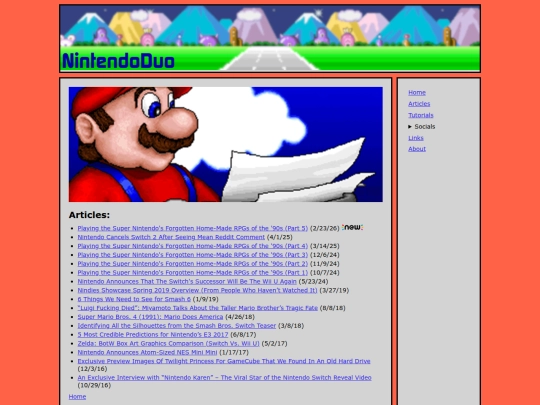Click the (2/23/26) date text
The image size is (540, 405).
tap(324, 228)
